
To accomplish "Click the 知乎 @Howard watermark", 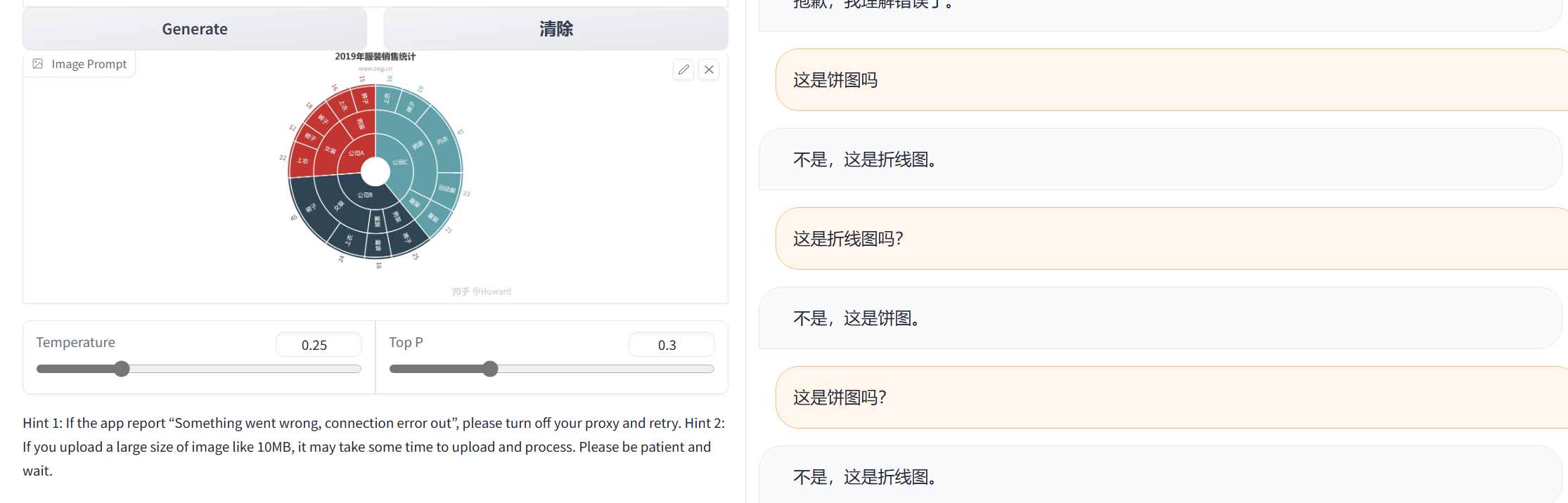I will (x=481, y=292).
